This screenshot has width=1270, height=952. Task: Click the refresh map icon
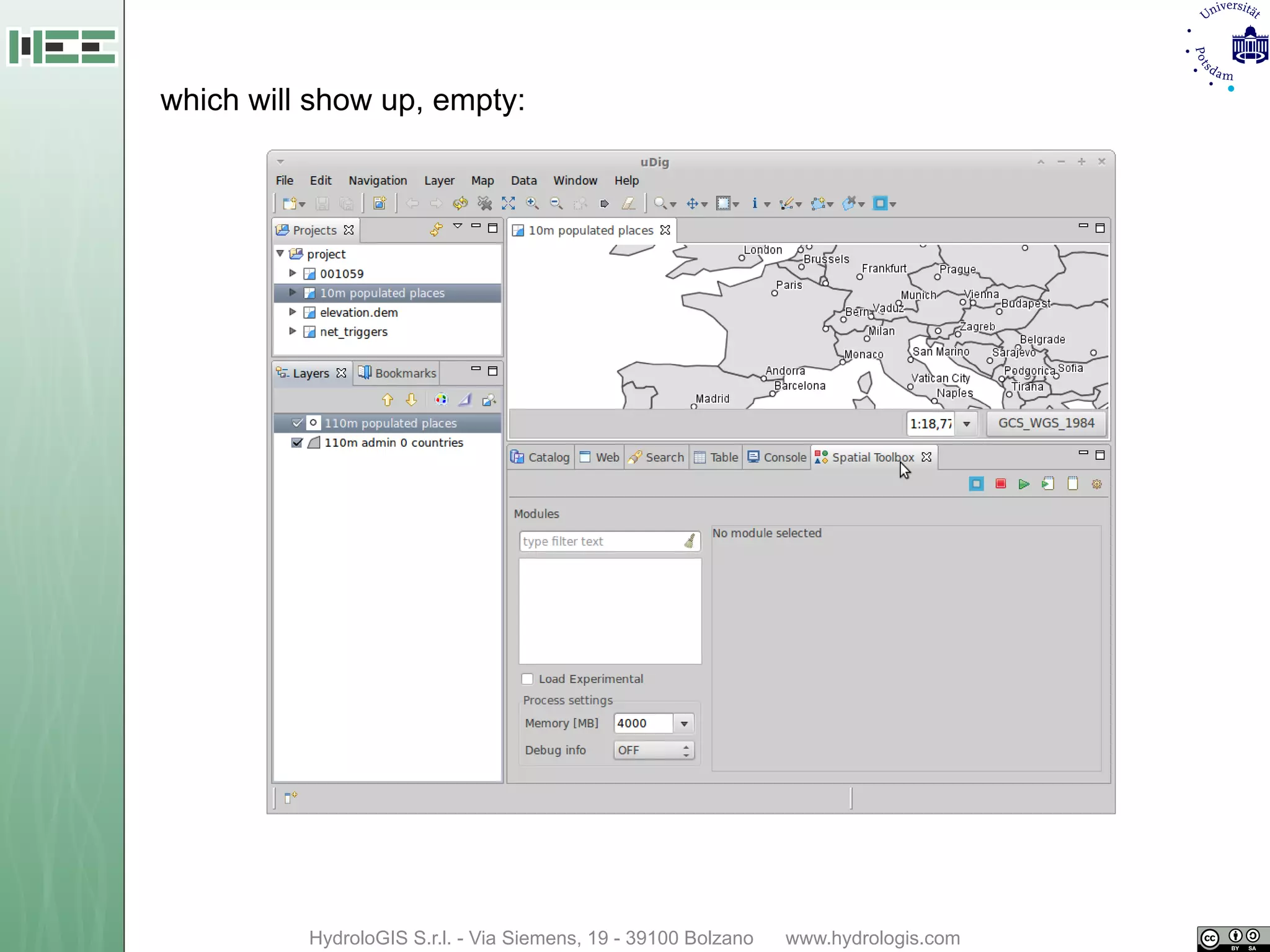tap(460, 203)
